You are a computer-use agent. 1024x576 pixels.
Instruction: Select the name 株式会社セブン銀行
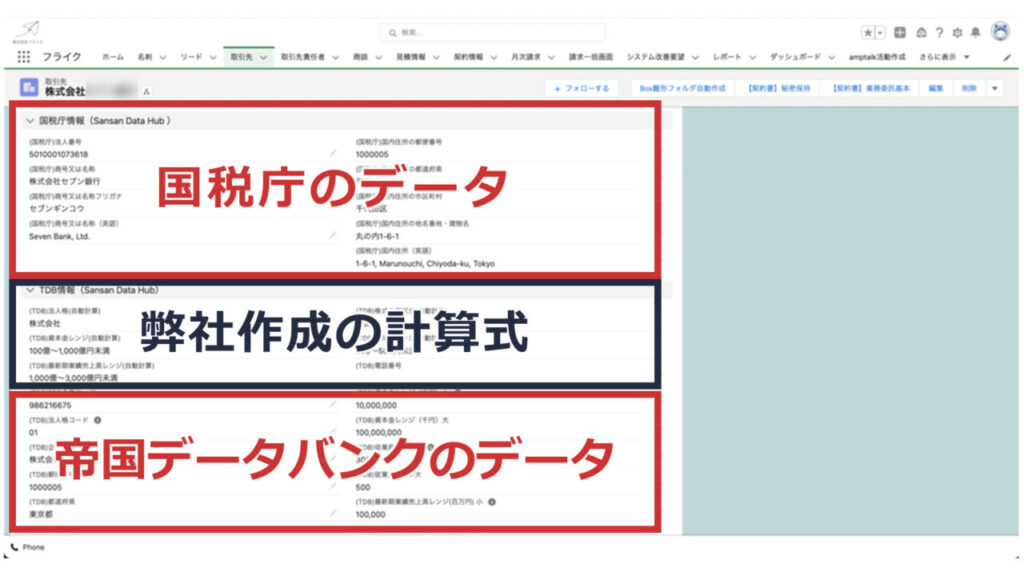[x=65, y=182]
